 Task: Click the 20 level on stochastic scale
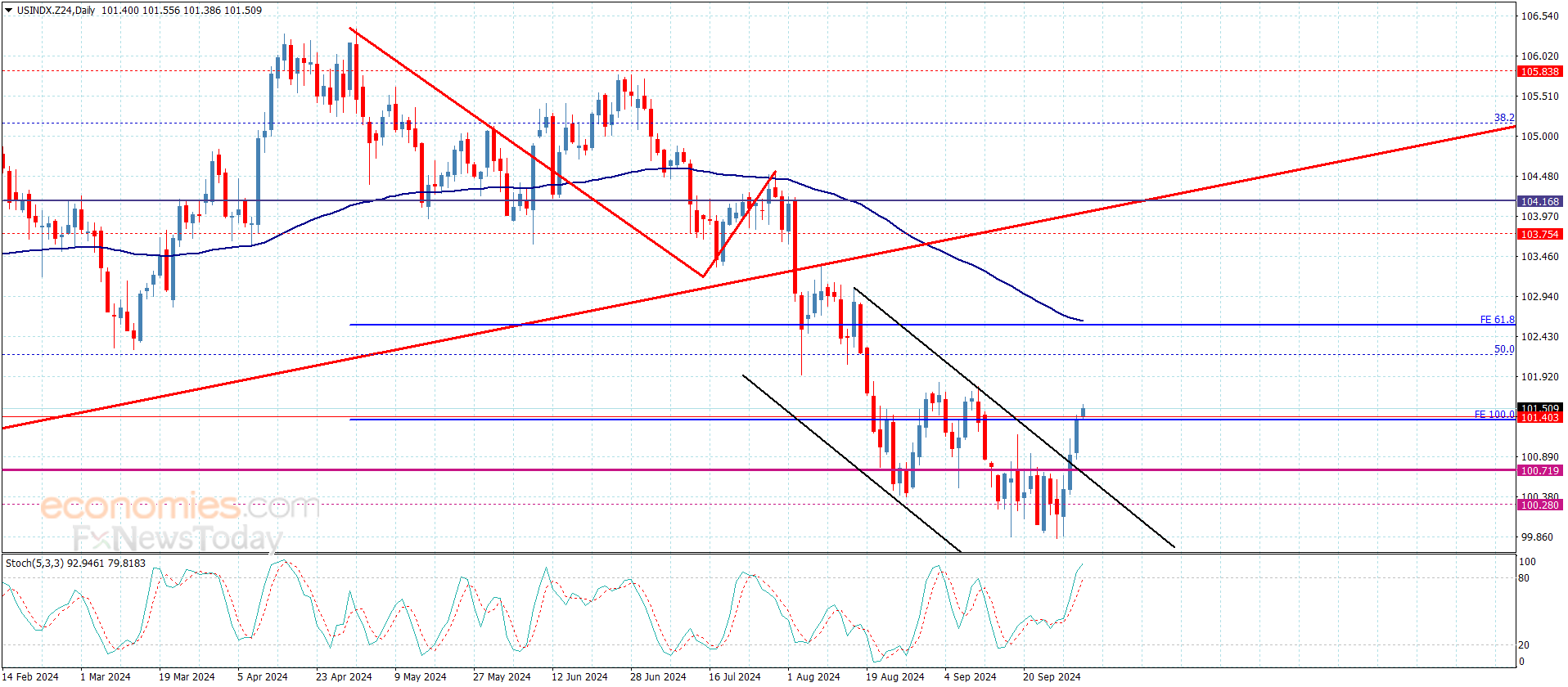pos(1524,645)
